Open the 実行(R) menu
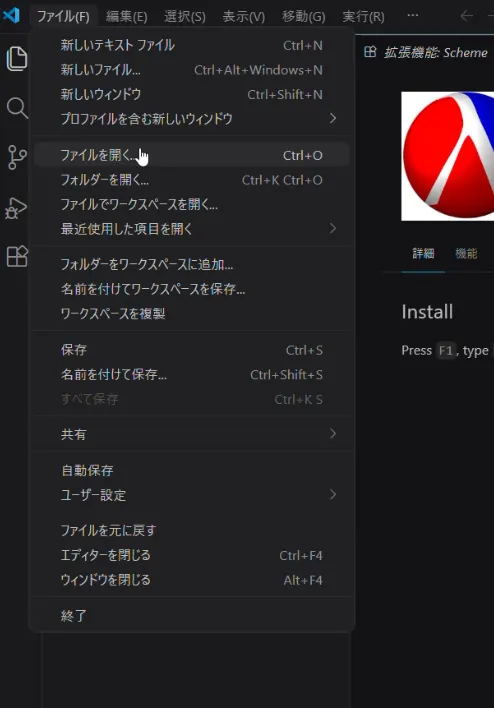The image size is (494, 708). coord(363,16)
